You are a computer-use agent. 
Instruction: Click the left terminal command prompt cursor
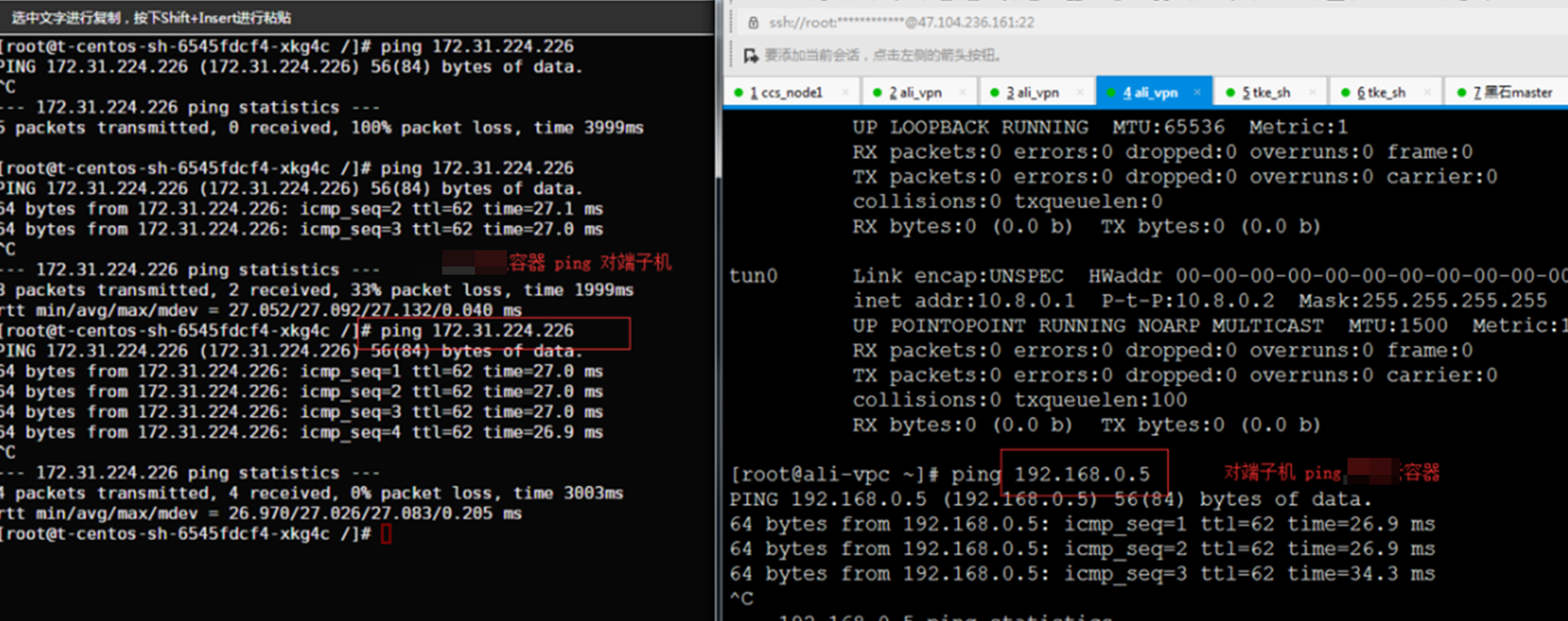tap(386, 535)
